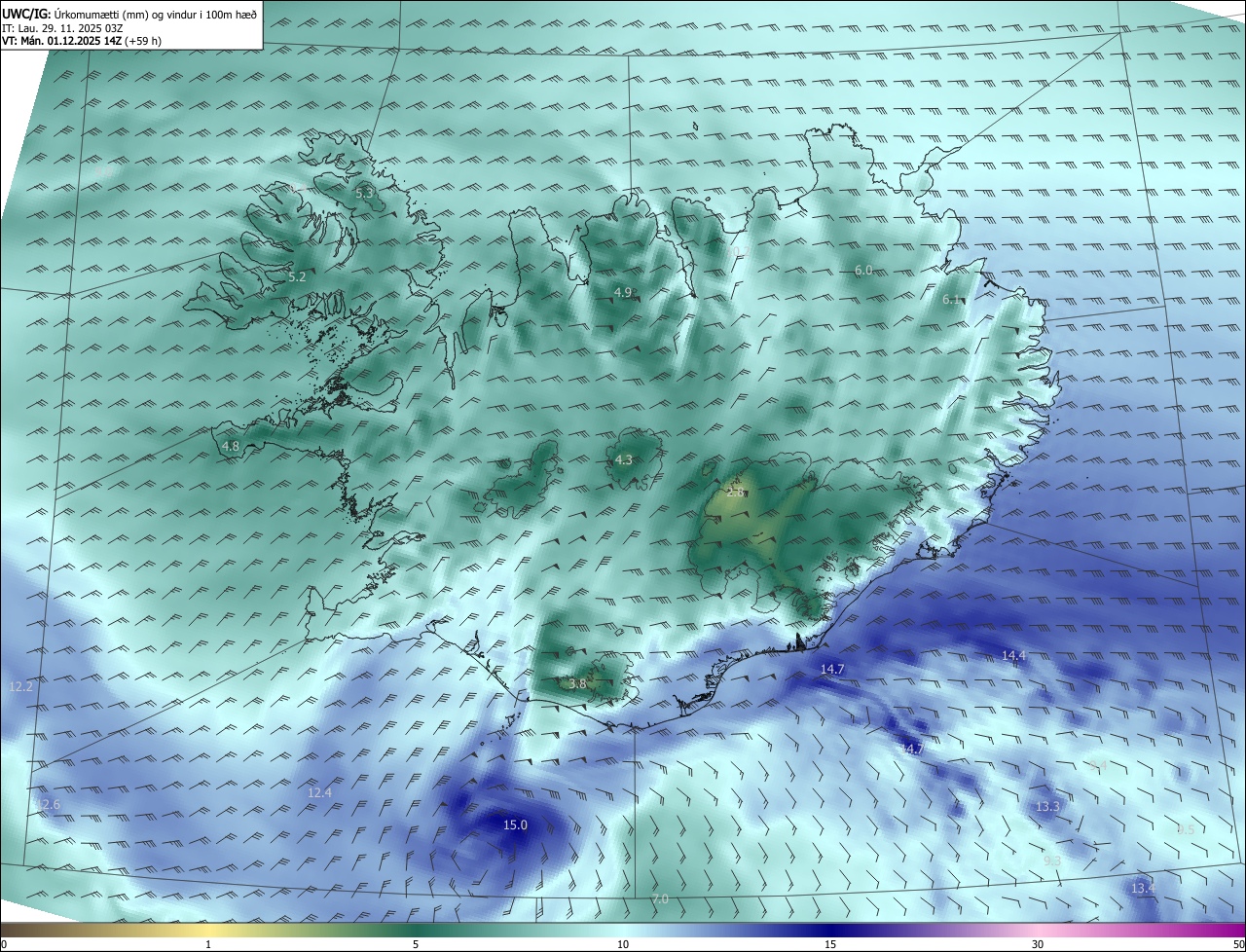This screenshot has width=1246, height=952.
Task: Select the 'IT: Lau. 29. 11. 2025 03Z' line
Action: pyautogui.click(x=62, y=27)
